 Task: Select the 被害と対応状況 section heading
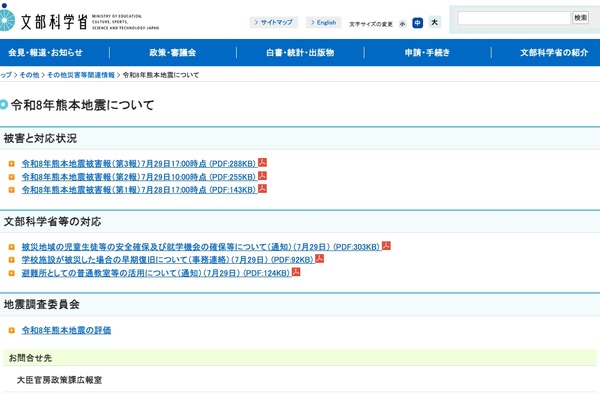[x=40, y=138]
